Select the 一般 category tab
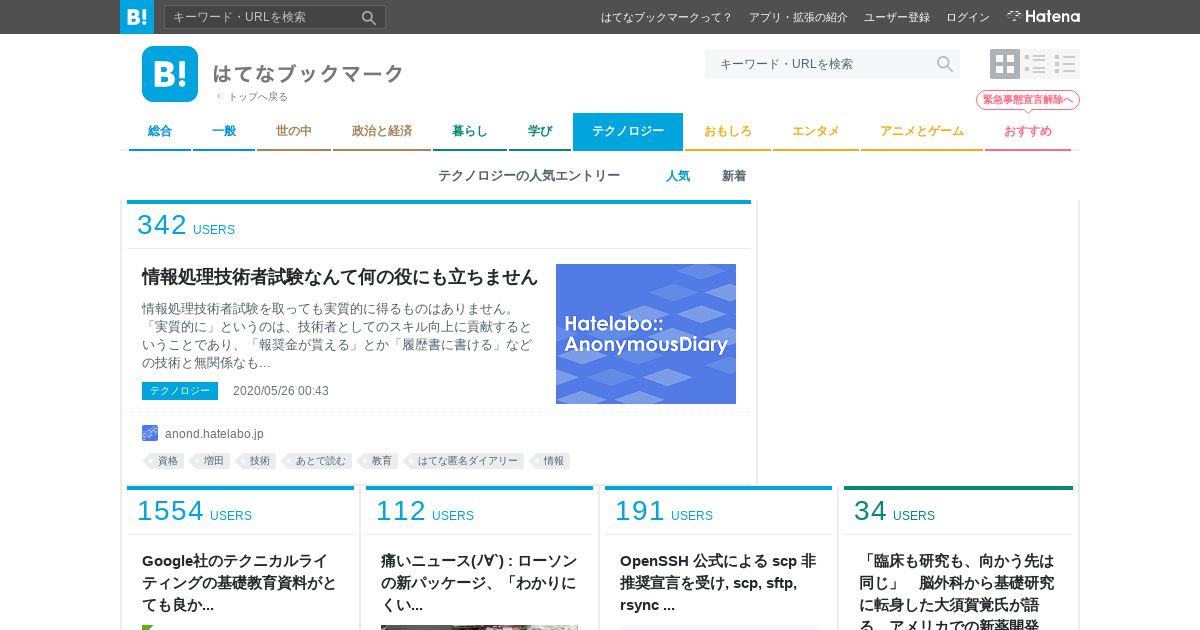Image resolution: width=1200 pixels, height=630 pixels. [x=224, y=131]
